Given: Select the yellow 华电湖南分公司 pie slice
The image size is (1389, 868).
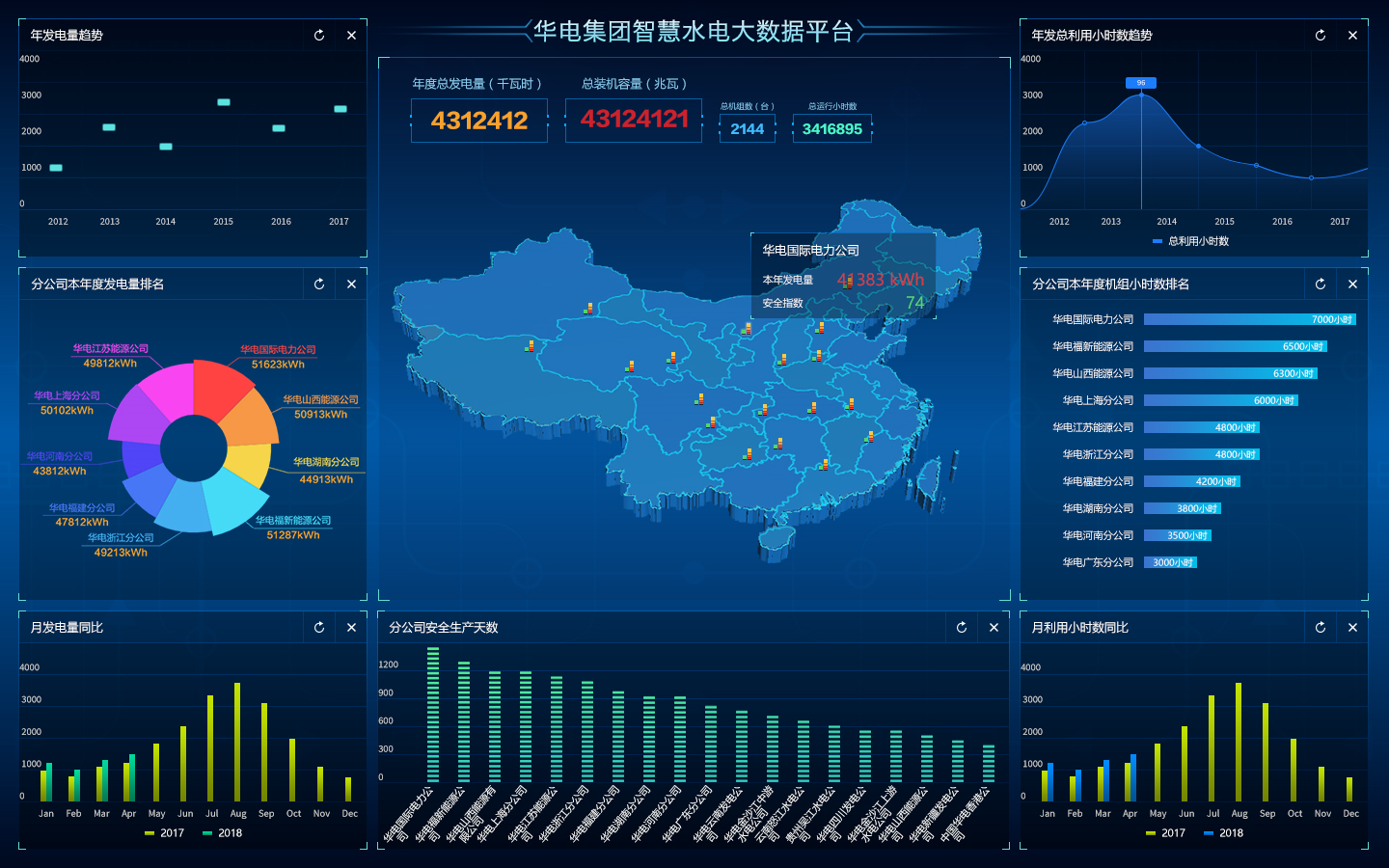Looking at the screenshot, I should point(251,465).
